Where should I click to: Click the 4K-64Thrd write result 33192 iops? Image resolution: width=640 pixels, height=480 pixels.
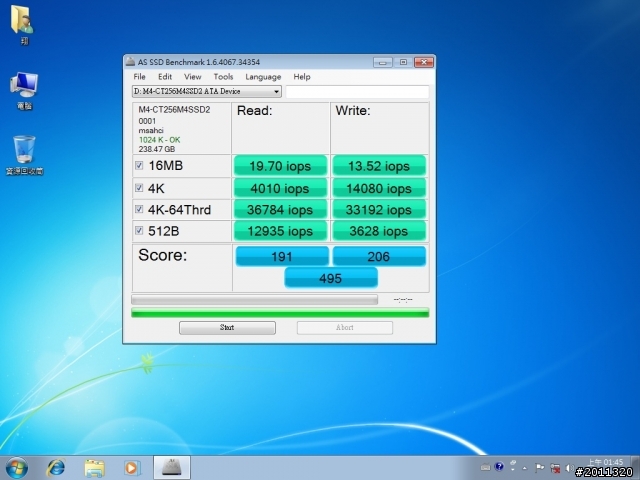[379, 210]
